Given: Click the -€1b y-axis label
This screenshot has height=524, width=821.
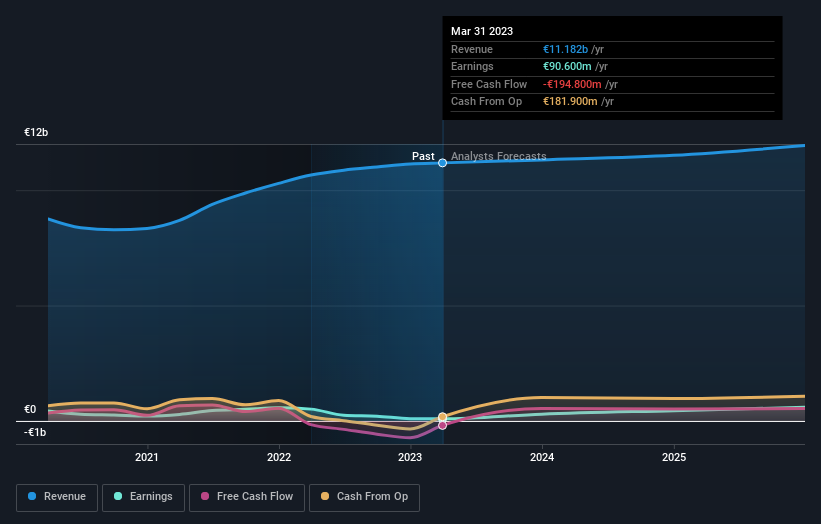Looking at the screenshot, I should (x=35, y=432).
